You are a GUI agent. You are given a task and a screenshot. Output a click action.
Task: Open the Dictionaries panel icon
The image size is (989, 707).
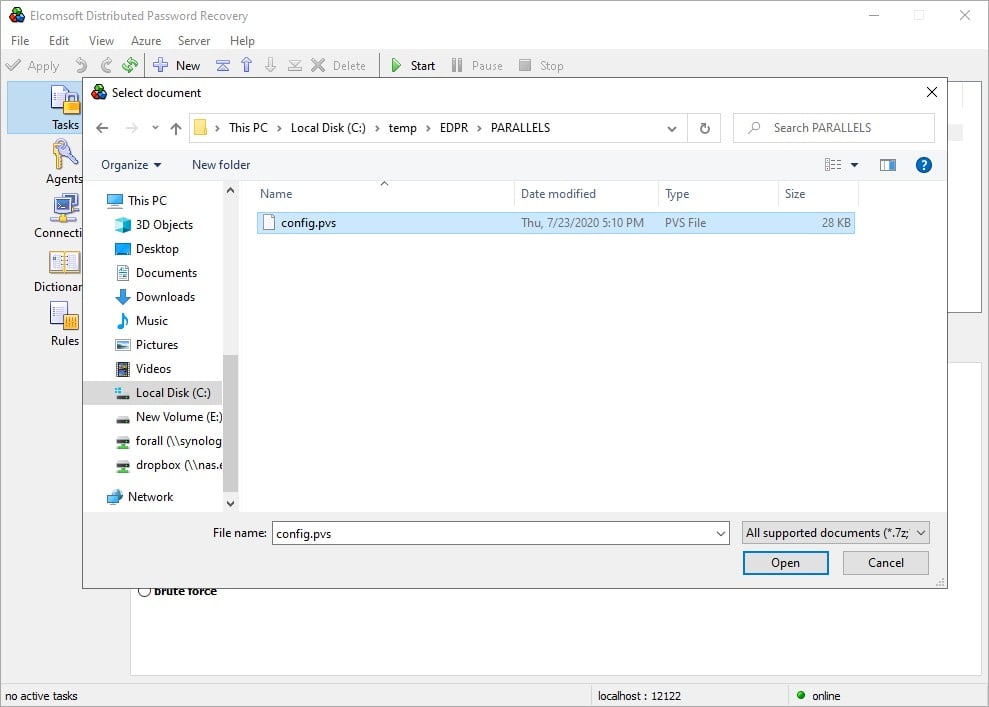click(x=64, y=262)
